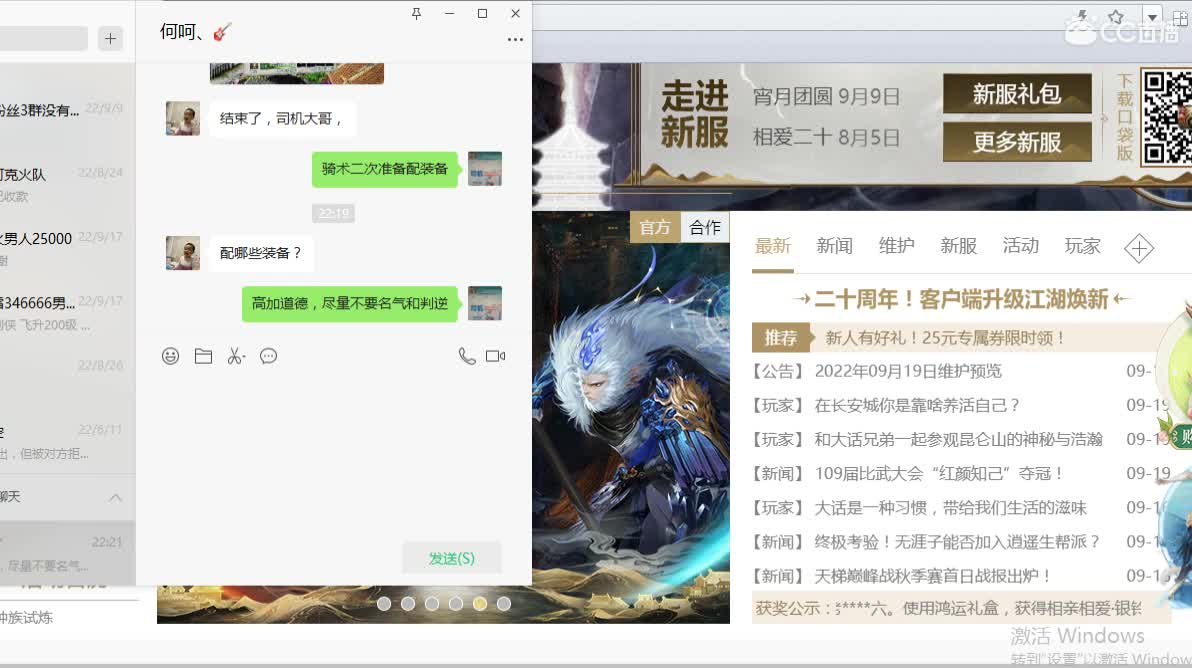The width and height of the screenshot is (1192, 668).
Task: Switch to the 官方 tab
Action: coord(655,227)
